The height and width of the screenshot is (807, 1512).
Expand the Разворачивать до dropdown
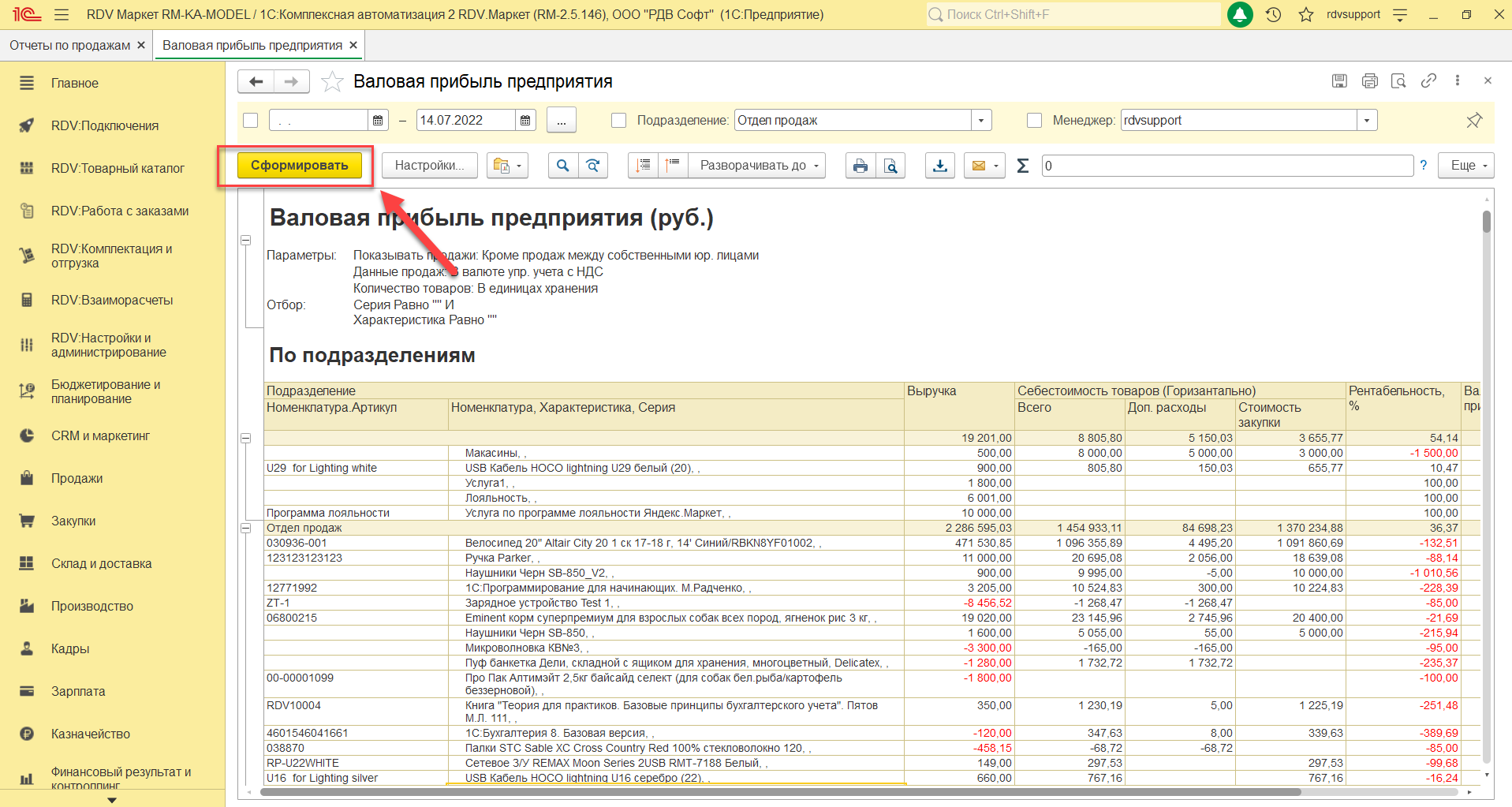click(756, 166)
